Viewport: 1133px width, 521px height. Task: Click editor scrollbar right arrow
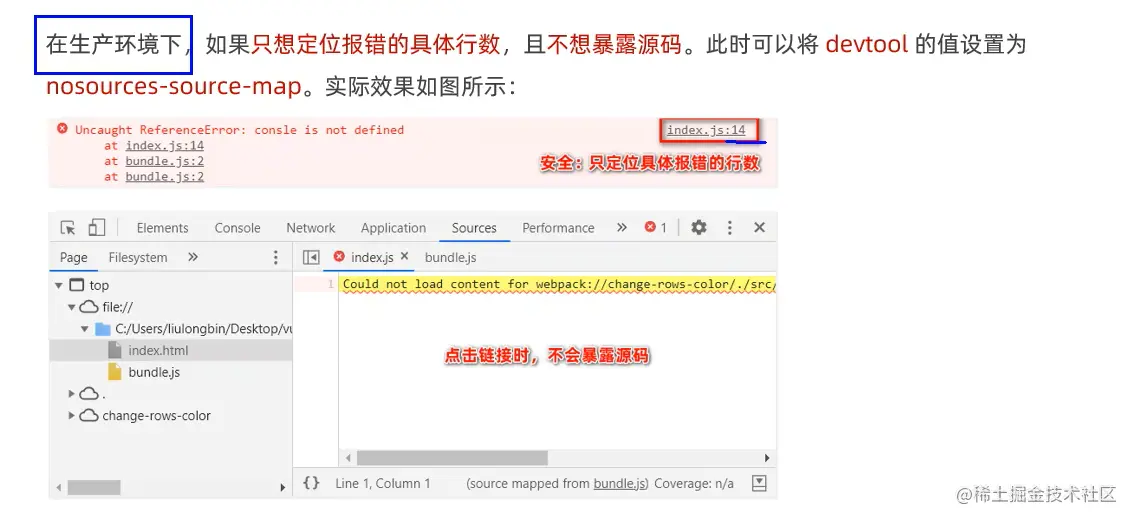[767, 458]
